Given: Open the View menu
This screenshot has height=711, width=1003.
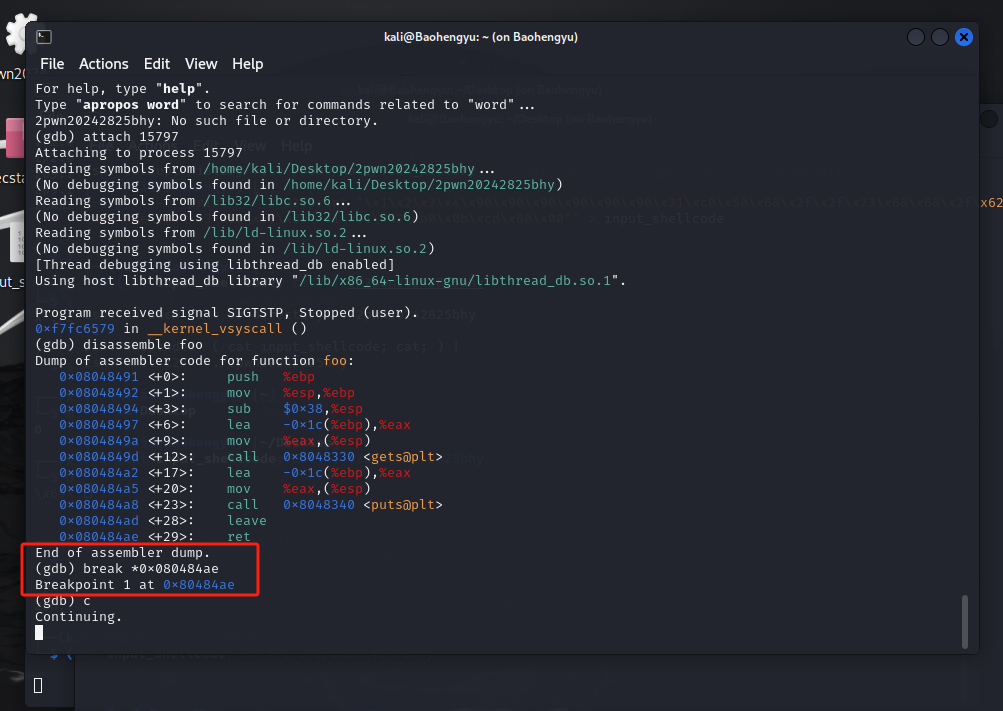Looking at the screenshot, I should [201, 64].
